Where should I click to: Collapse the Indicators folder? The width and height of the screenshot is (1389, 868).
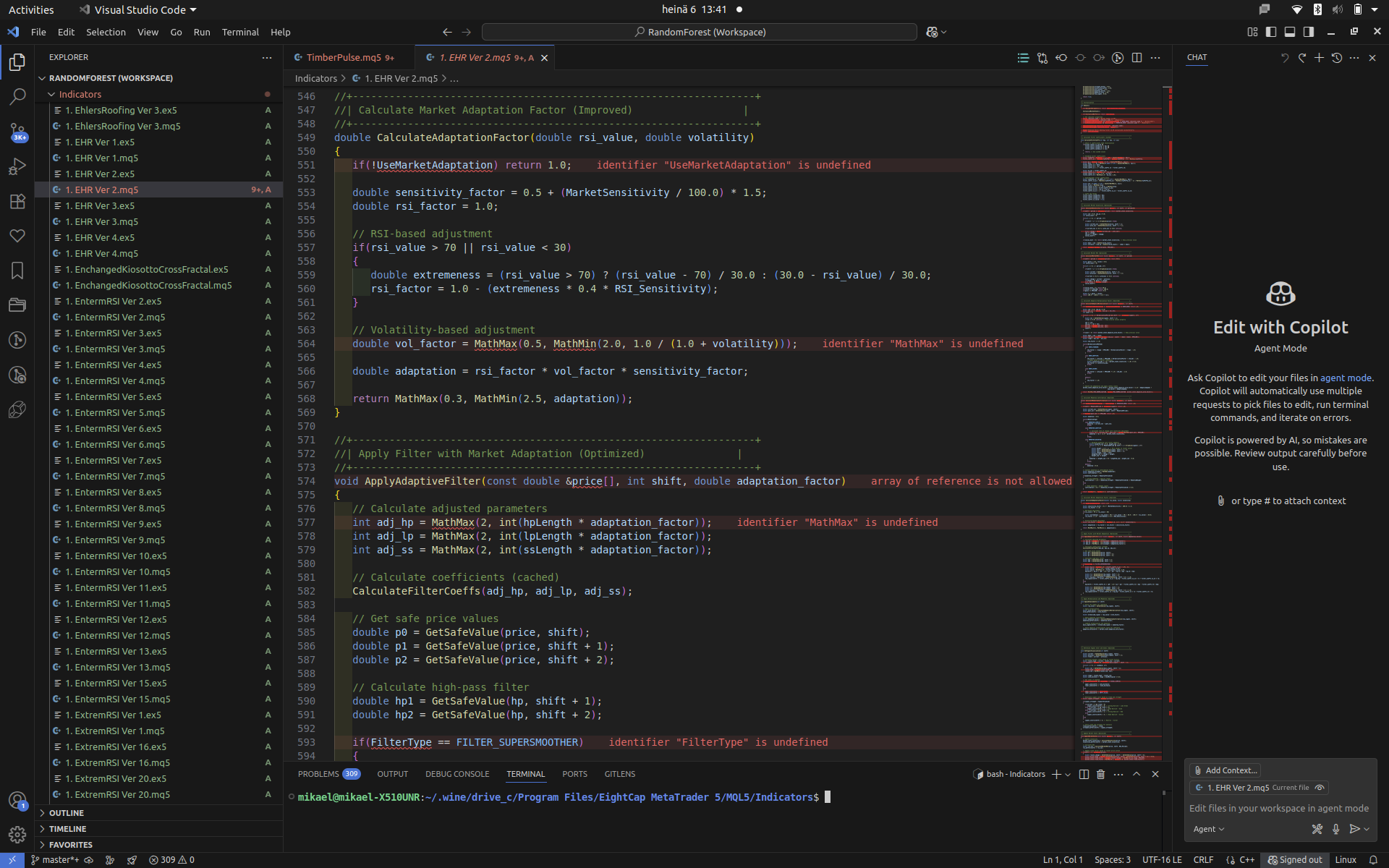[x=80, y=94]
